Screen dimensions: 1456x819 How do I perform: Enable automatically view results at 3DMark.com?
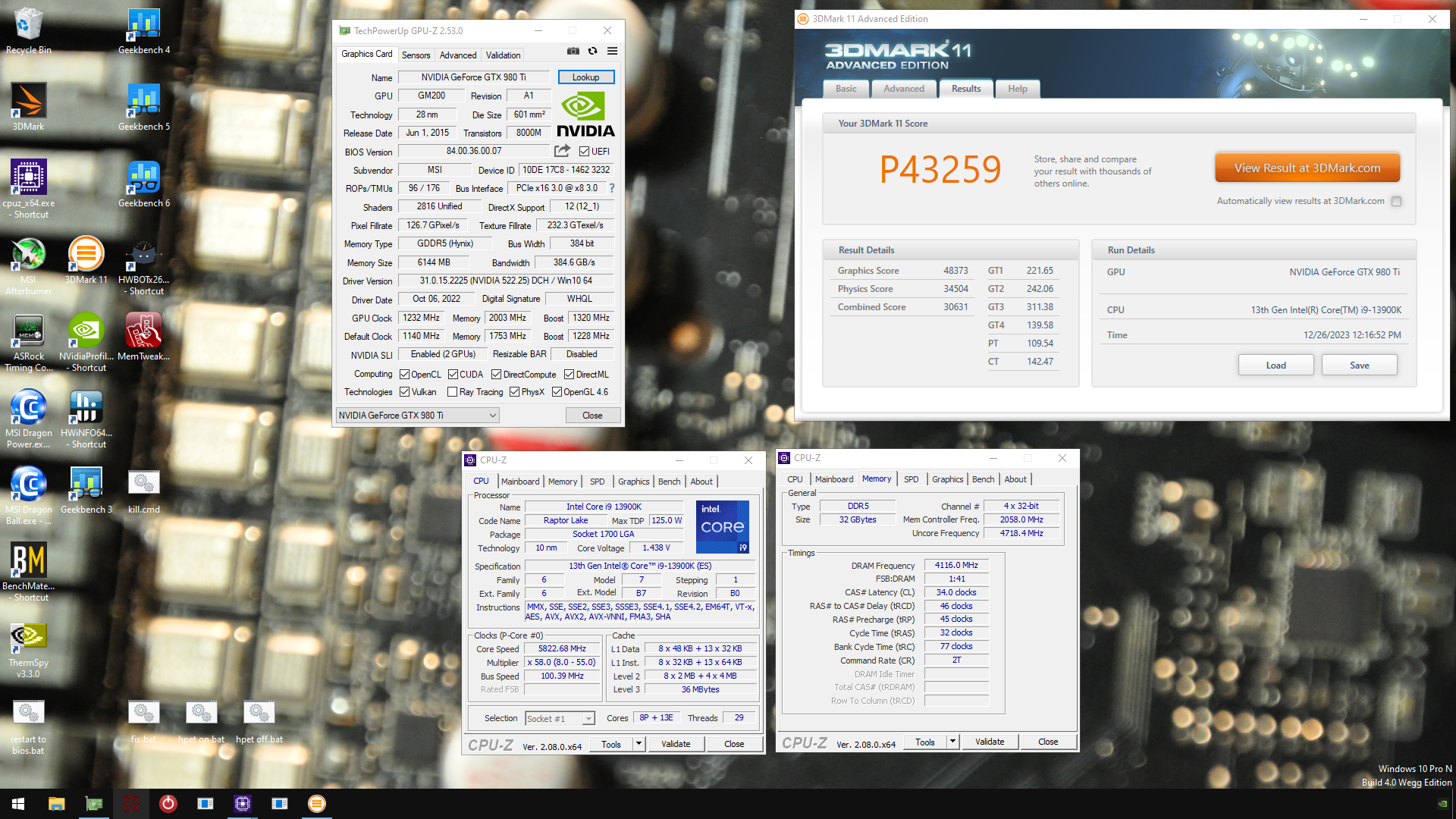1396,201
